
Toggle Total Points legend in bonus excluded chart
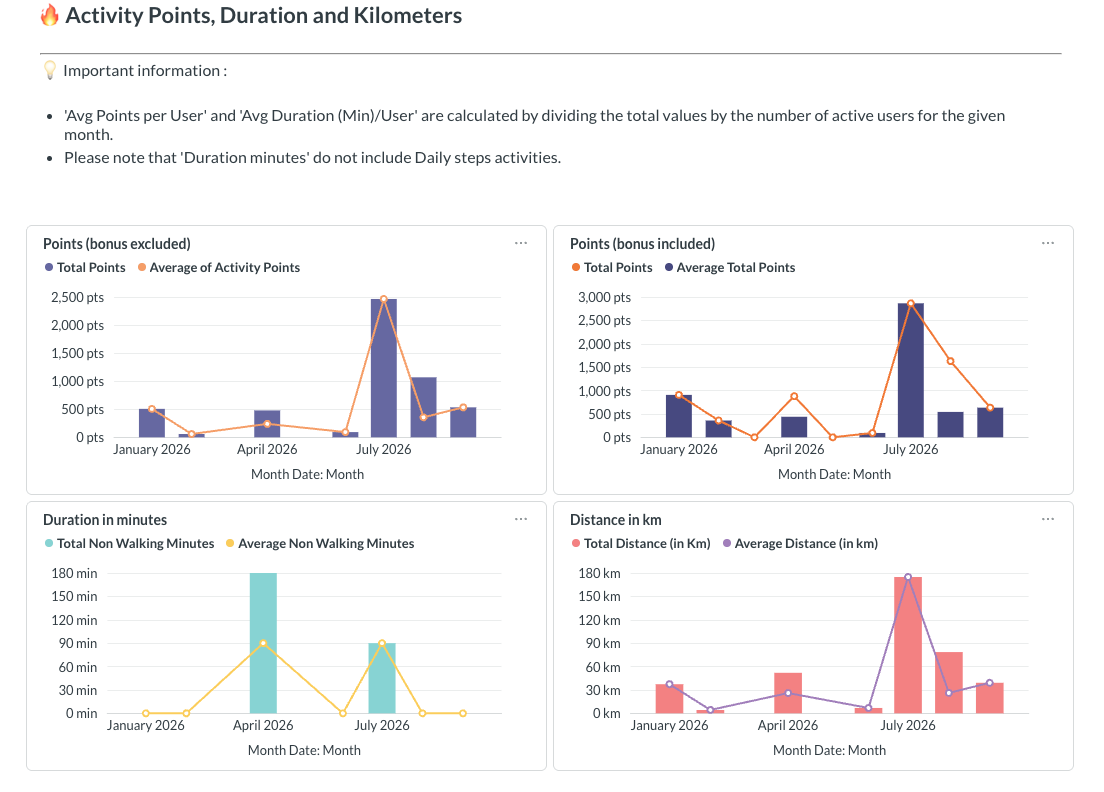pos(84,268)
